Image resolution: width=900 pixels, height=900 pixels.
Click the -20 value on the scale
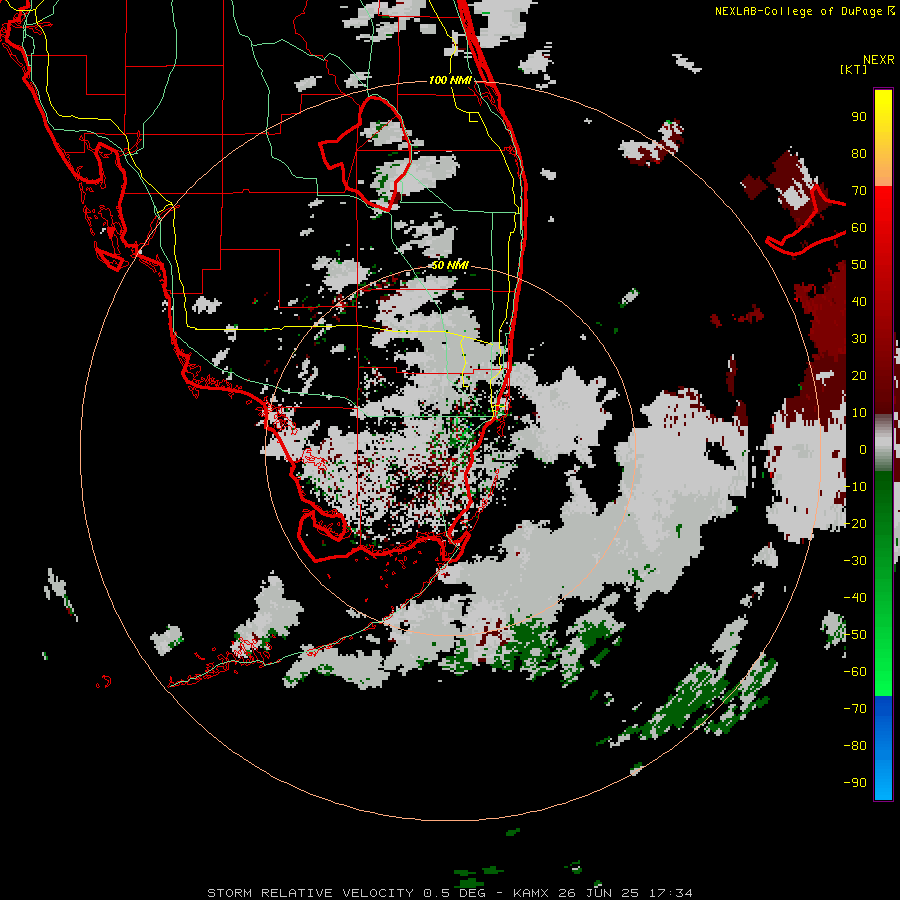[x=855, y=523]
